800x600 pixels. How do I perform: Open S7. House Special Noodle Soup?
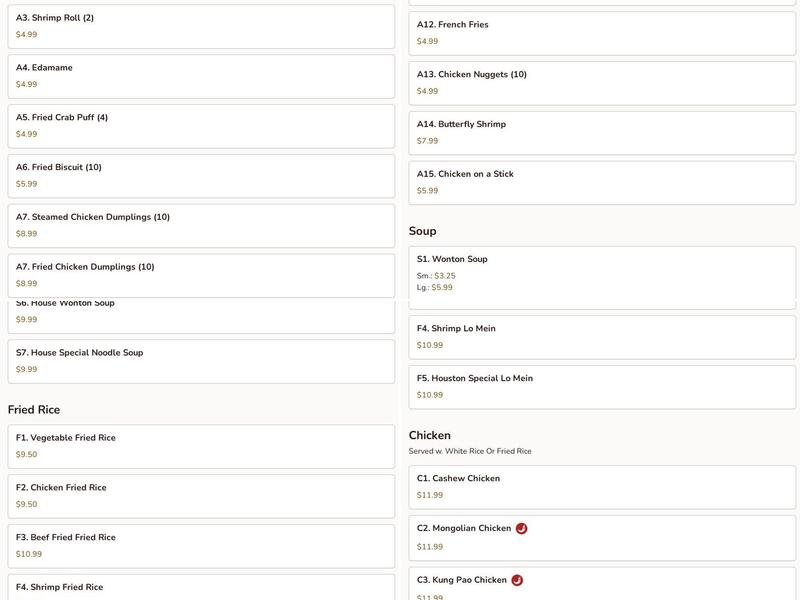point(201,361)
